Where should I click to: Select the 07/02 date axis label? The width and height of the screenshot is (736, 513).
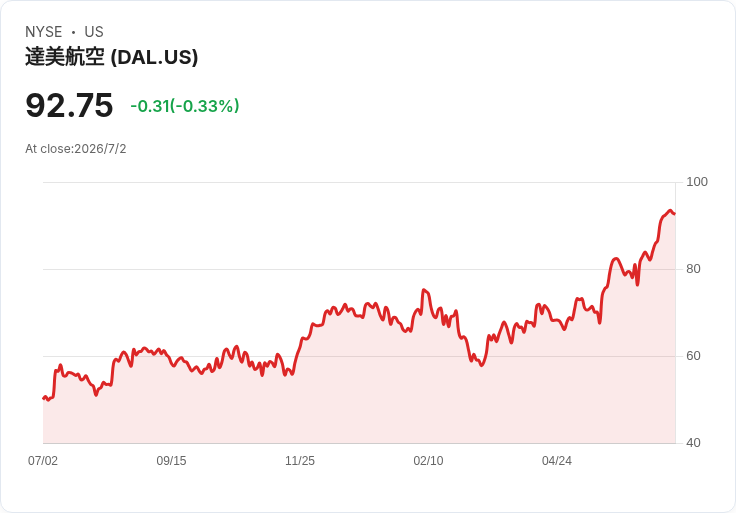(43, 461)
